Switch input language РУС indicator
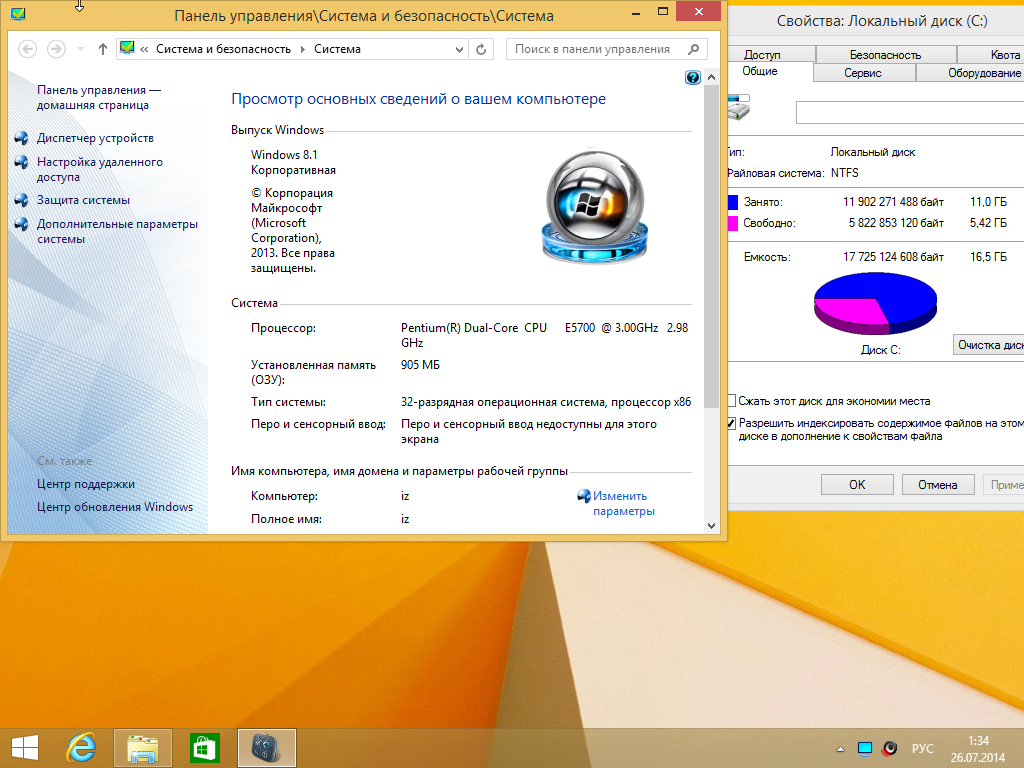Viewport: 1024px width, 768px height. (x=922, y=748)
